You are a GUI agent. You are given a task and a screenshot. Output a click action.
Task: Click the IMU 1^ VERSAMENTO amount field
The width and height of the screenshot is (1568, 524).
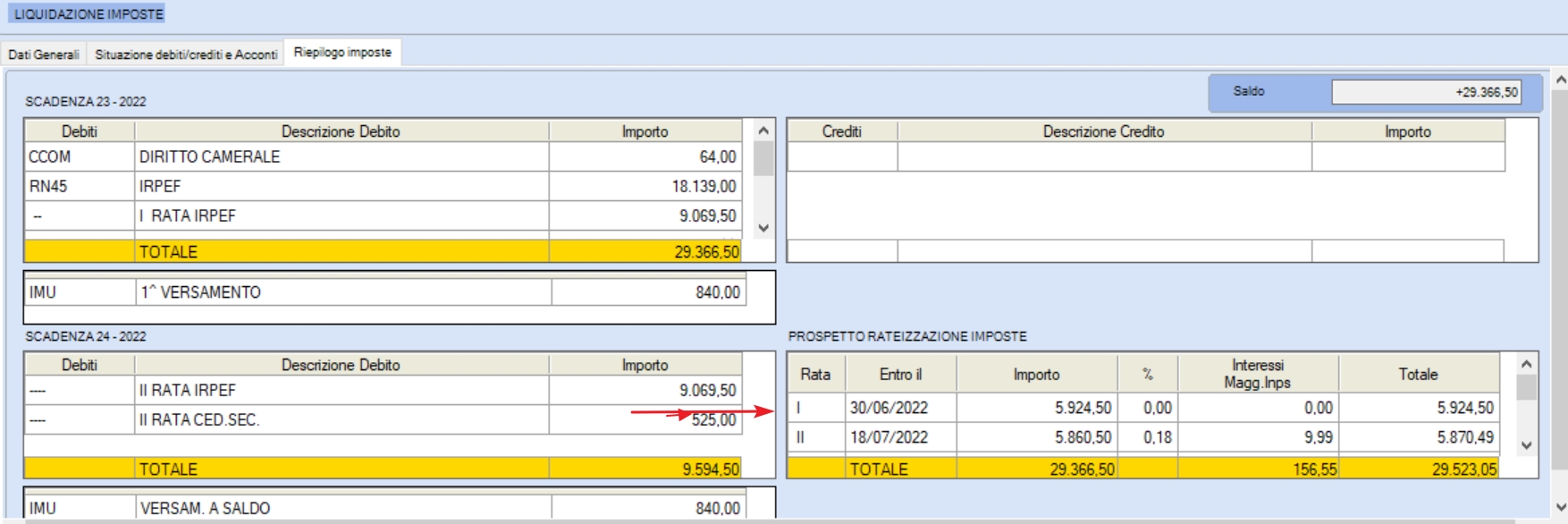click(649, 292)
